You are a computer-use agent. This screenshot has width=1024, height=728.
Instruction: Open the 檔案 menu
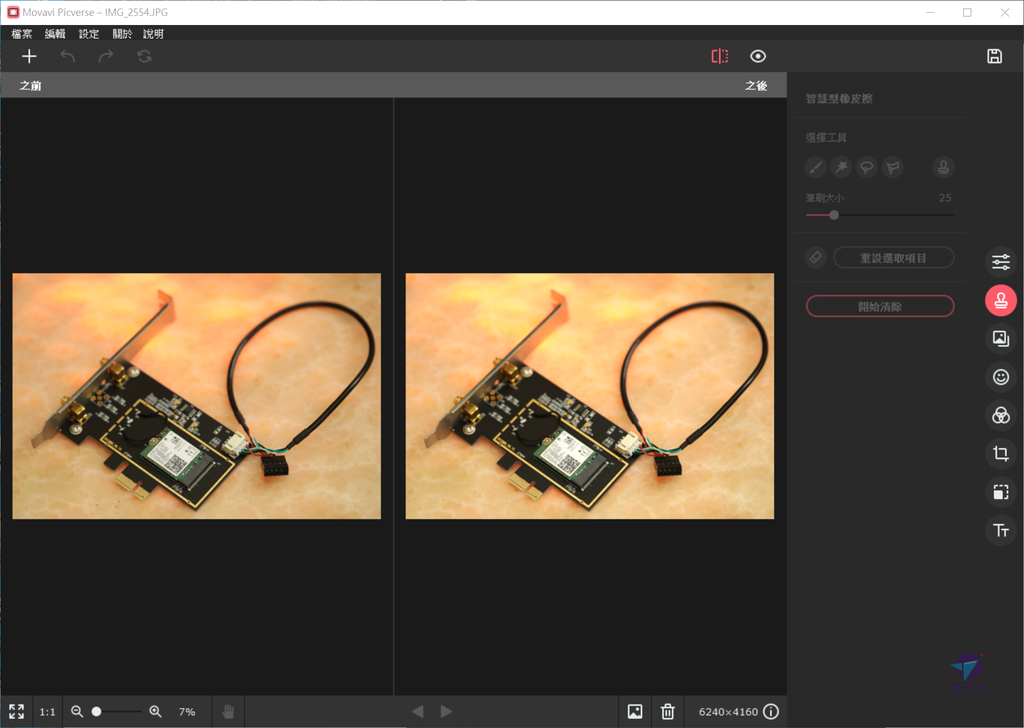point(22,34)
